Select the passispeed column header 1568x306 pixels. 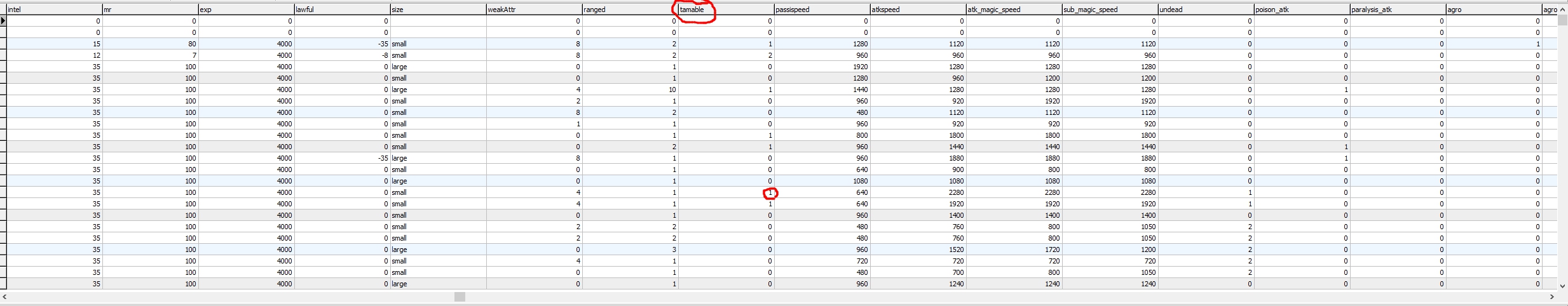pyautogui.click(x=821, y=10)
